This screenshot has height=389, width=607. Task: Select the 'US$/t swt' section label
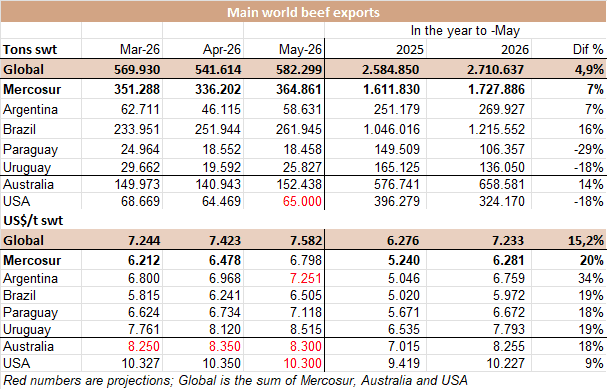pos(33,221)
